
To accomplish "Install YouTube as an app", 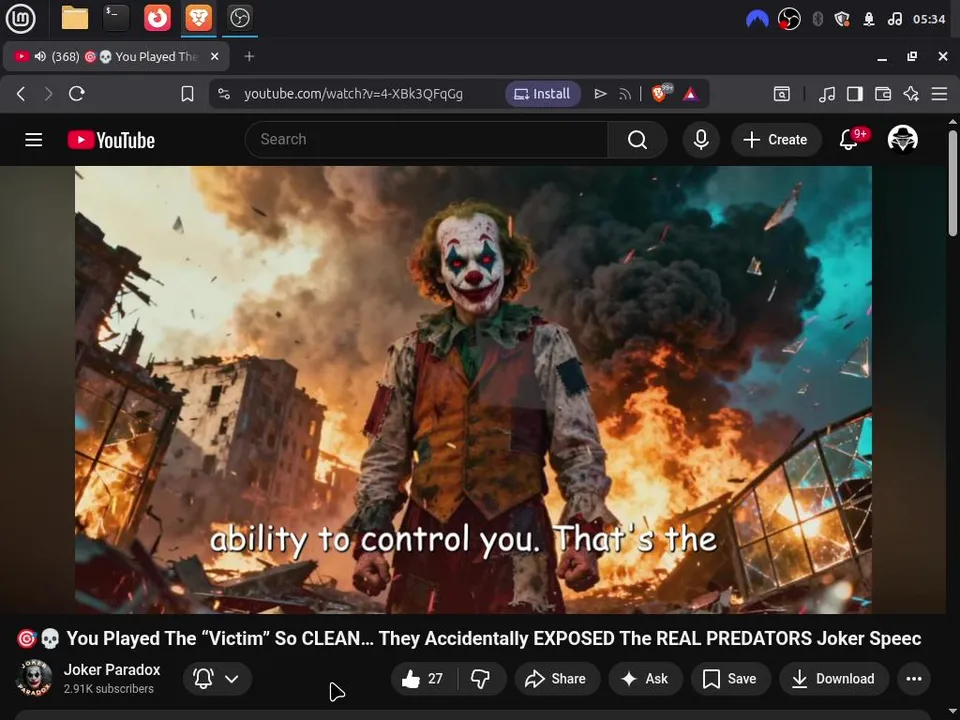I will 542,94.
